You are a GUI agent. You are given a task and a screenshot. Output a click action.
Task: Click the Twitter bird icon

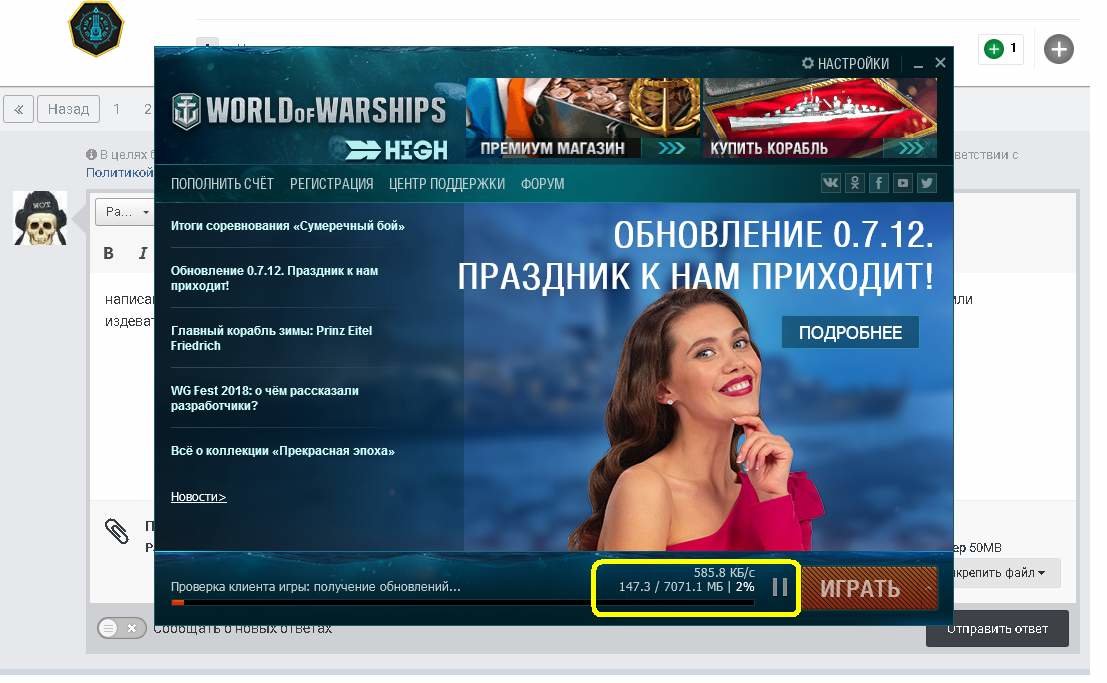(927, 183)
